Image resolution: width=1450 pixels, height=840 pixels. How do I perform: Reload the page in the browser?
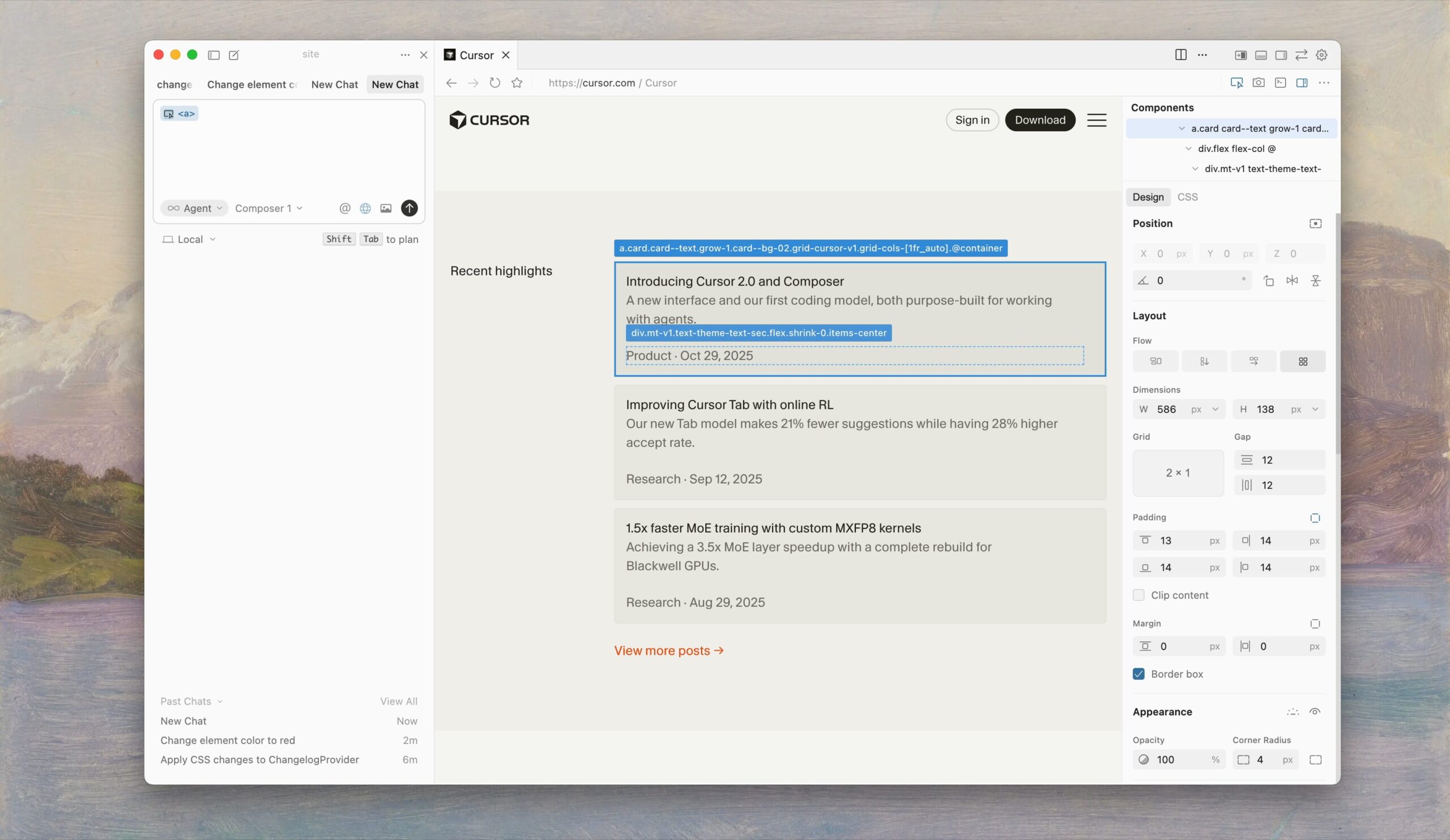[495, 83]
